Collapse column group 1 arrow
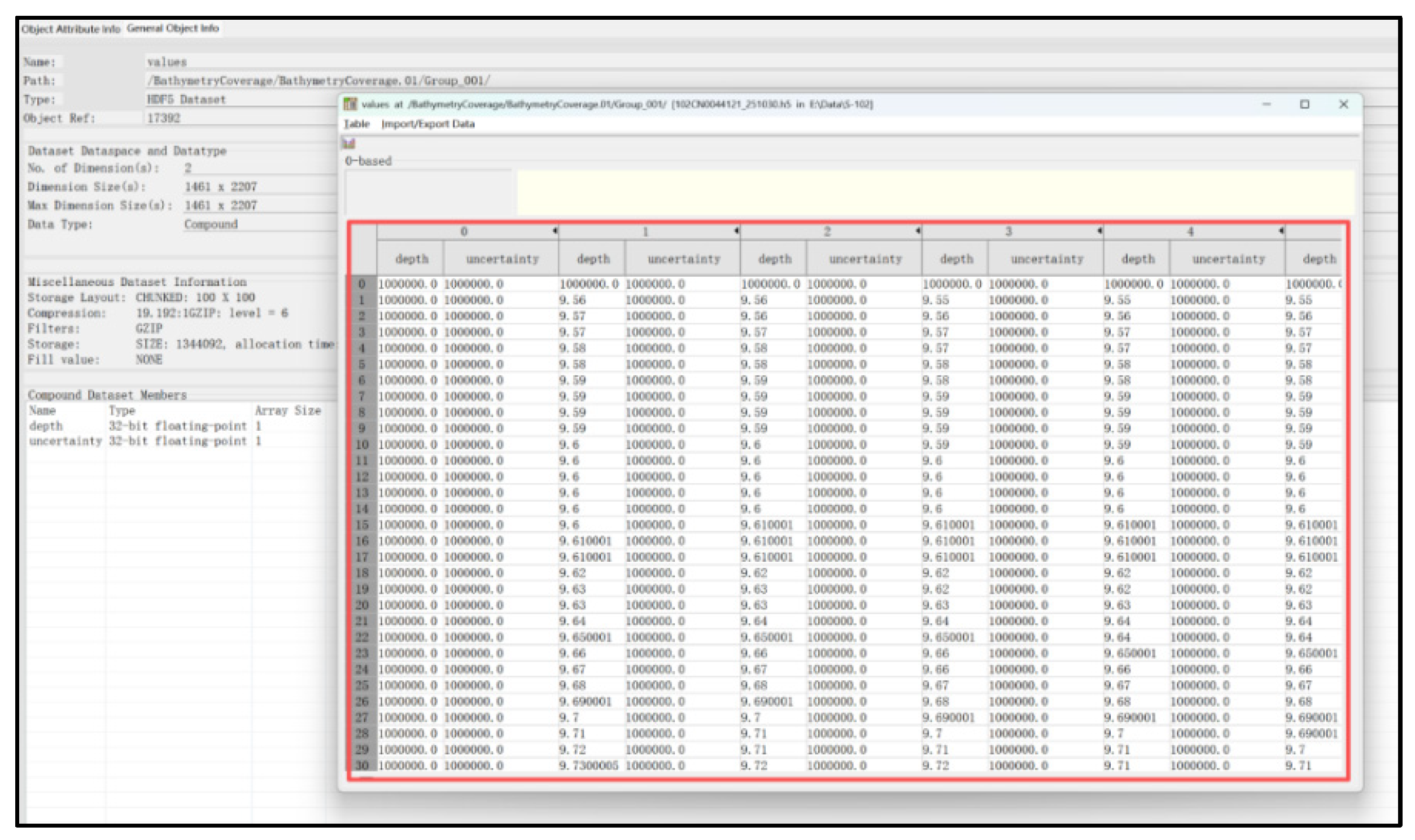The width and height of the screenshot is (1415, 840). [736, 230]
